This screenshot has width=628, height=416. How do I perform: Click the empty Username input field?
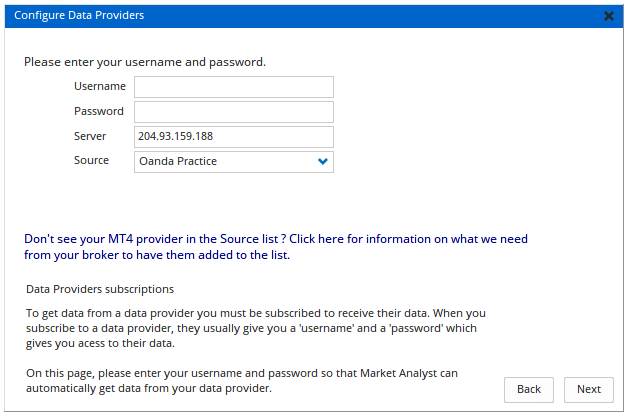point(233,87)
